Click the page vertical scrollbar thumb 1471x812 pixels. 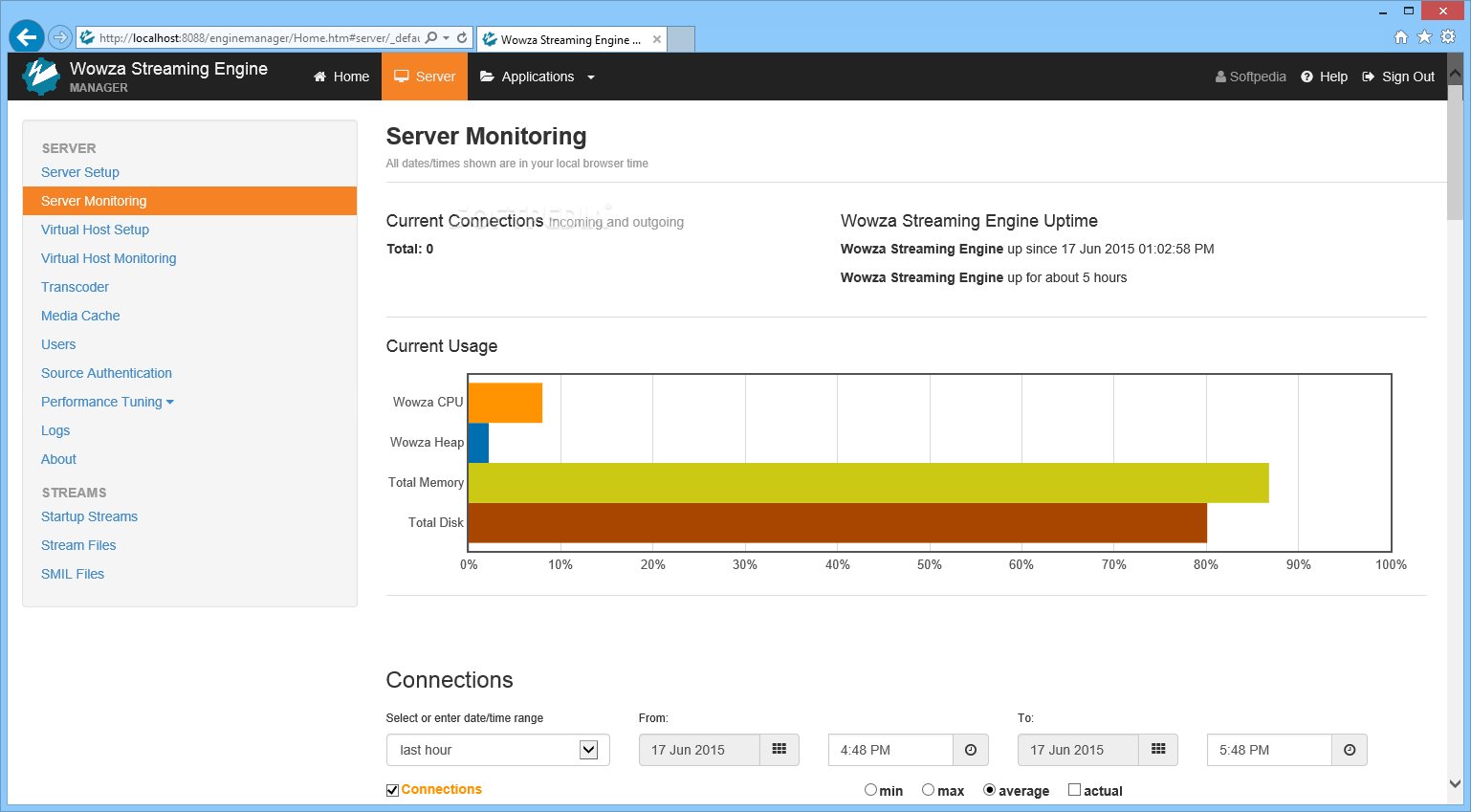click(x=1455, y=153)
